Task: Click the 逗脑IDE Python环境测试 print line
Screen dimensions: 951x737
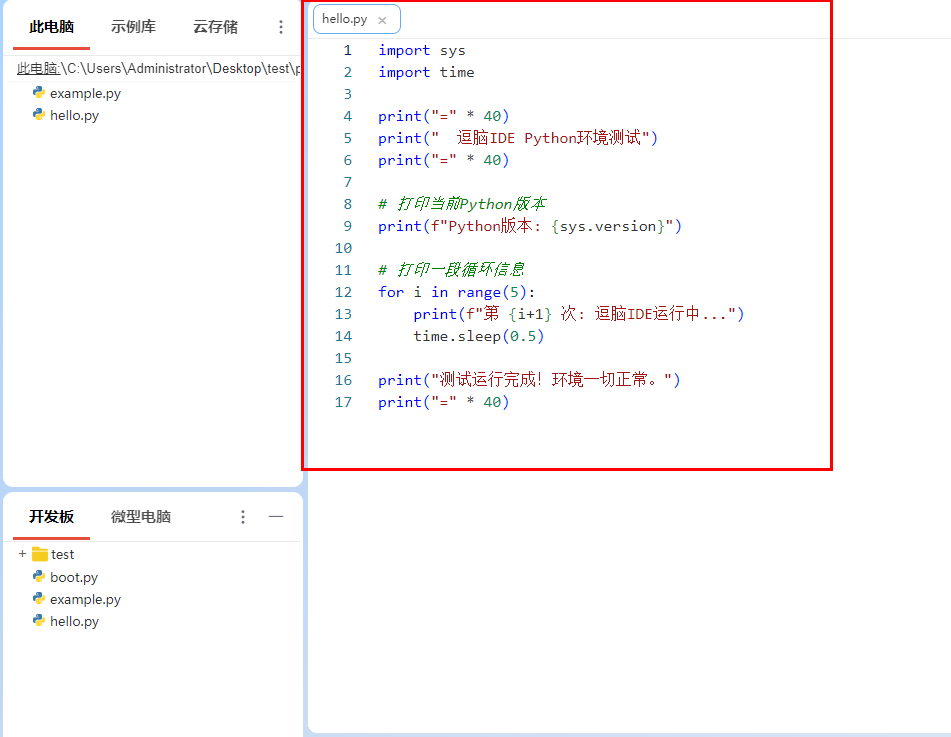Action: (518, 138)
